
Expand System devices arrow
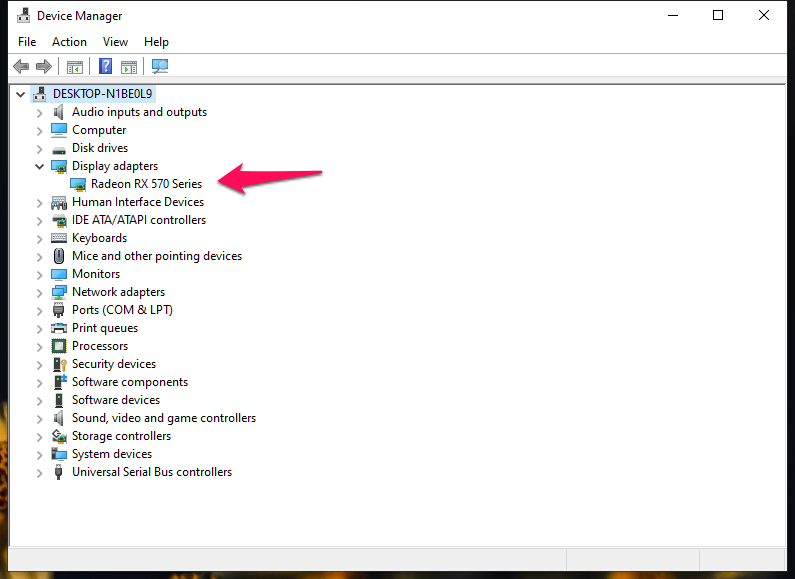[40, 455]
